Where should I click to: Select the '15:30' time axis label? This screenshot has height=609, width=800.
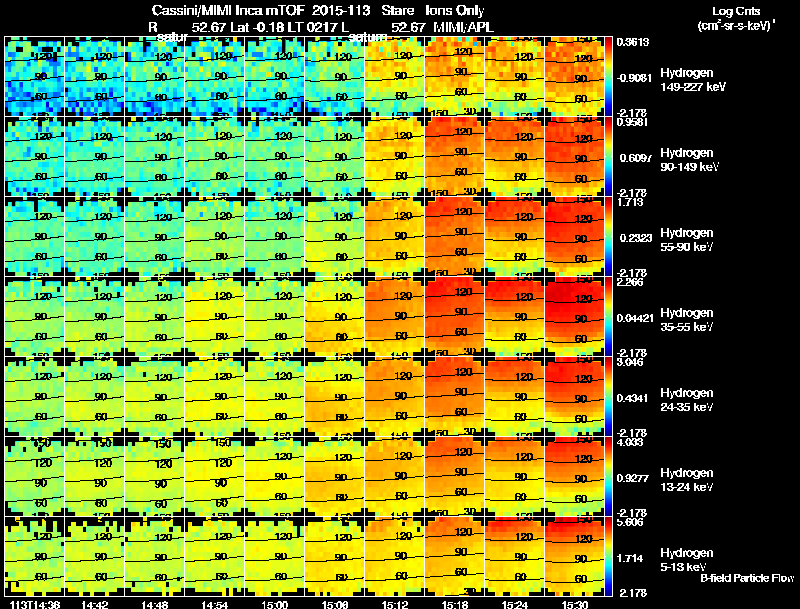coord(575,604)
